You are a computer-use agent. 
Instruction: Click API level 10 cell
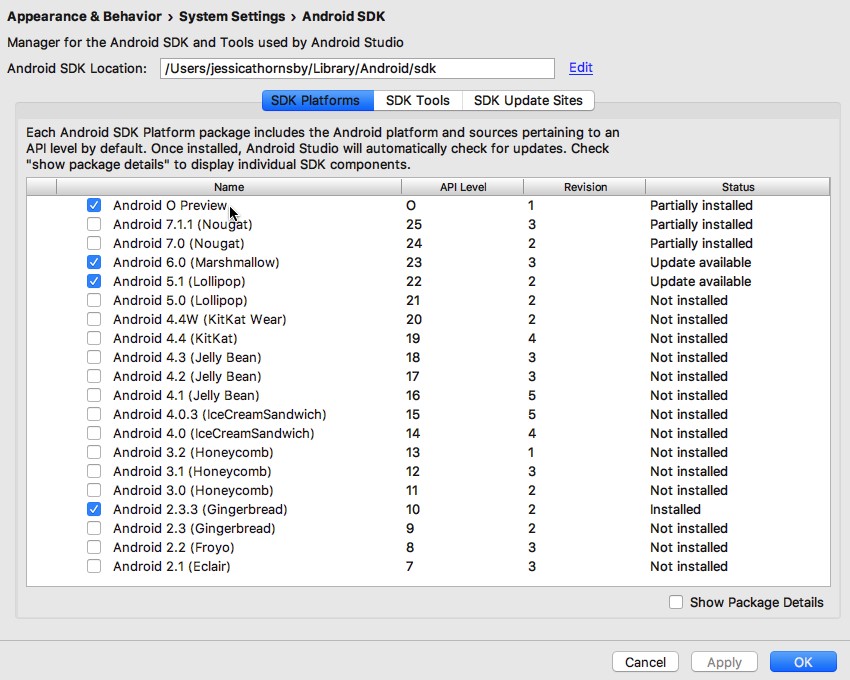pos(413,509)
